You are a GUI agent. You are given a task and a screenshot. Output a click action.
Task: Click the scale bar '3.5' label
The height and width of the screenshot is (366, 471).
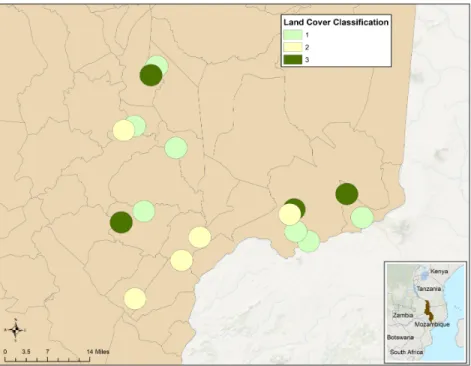click(x=26, y=351)
